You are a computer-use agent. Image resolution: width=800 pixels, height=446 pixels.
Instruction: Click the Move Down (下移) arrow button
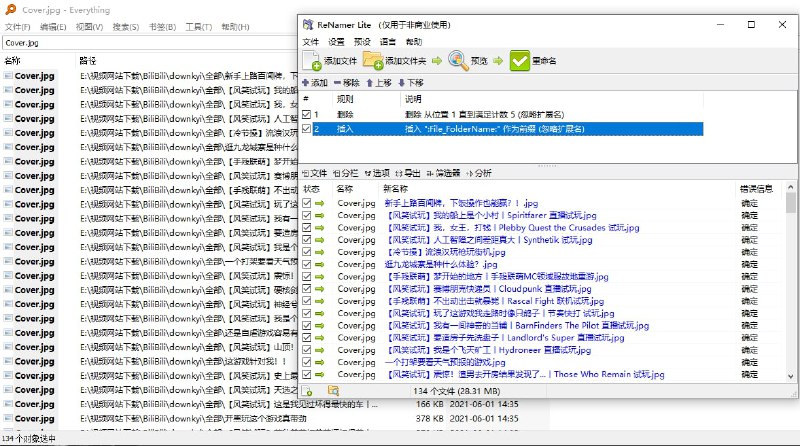click(x=411, y=83)
